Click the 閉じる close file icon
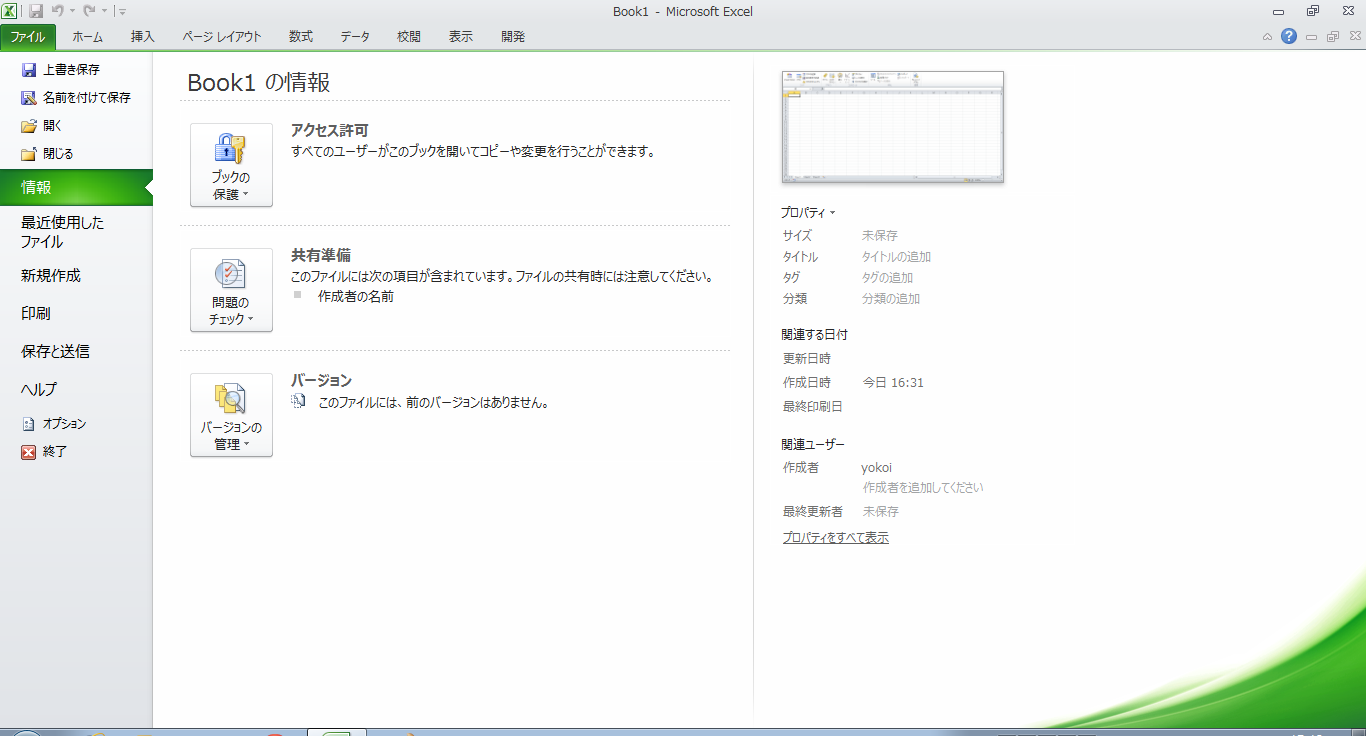 (x=29, y=154)
